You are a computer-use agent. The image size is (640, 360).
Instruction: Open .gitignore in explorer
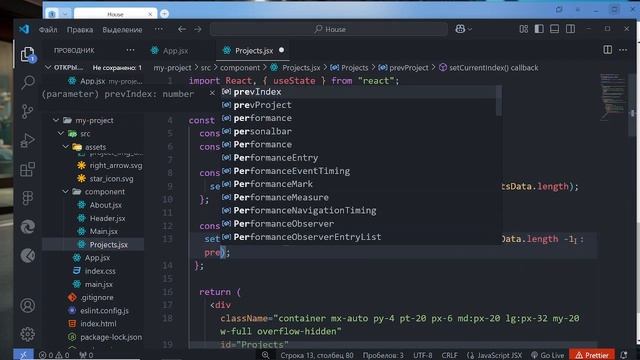tap(97, 297)
